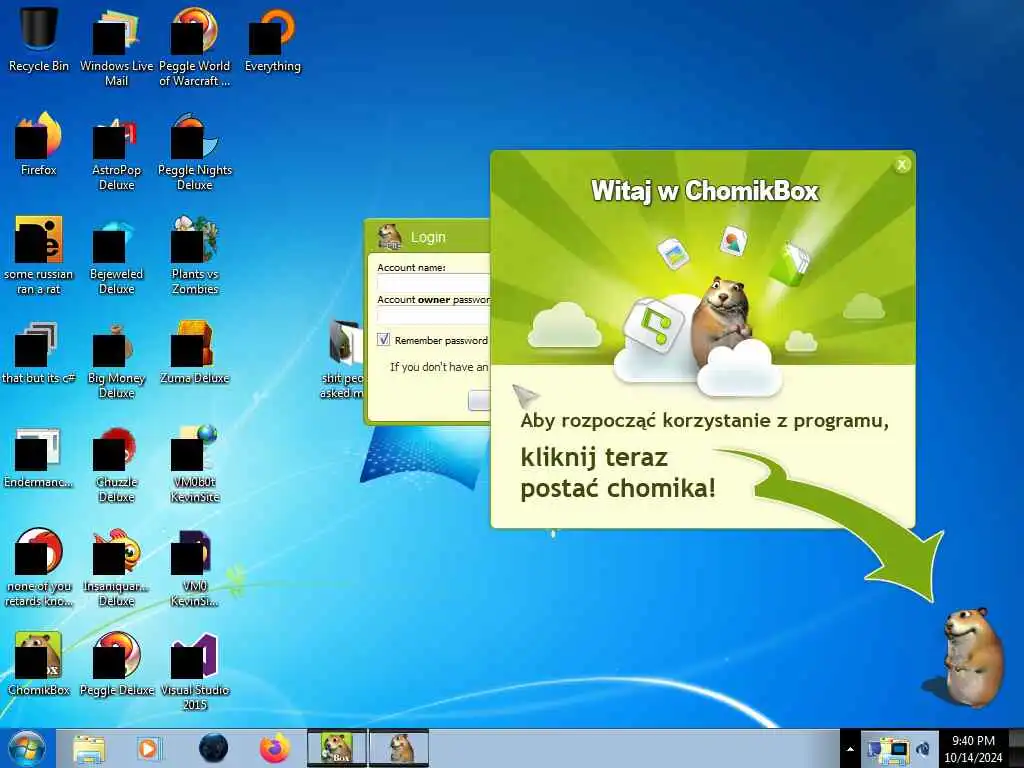Select Bejeweled Deluxe desktop icon
This screenshot has width=1024, height=768.
116,255
